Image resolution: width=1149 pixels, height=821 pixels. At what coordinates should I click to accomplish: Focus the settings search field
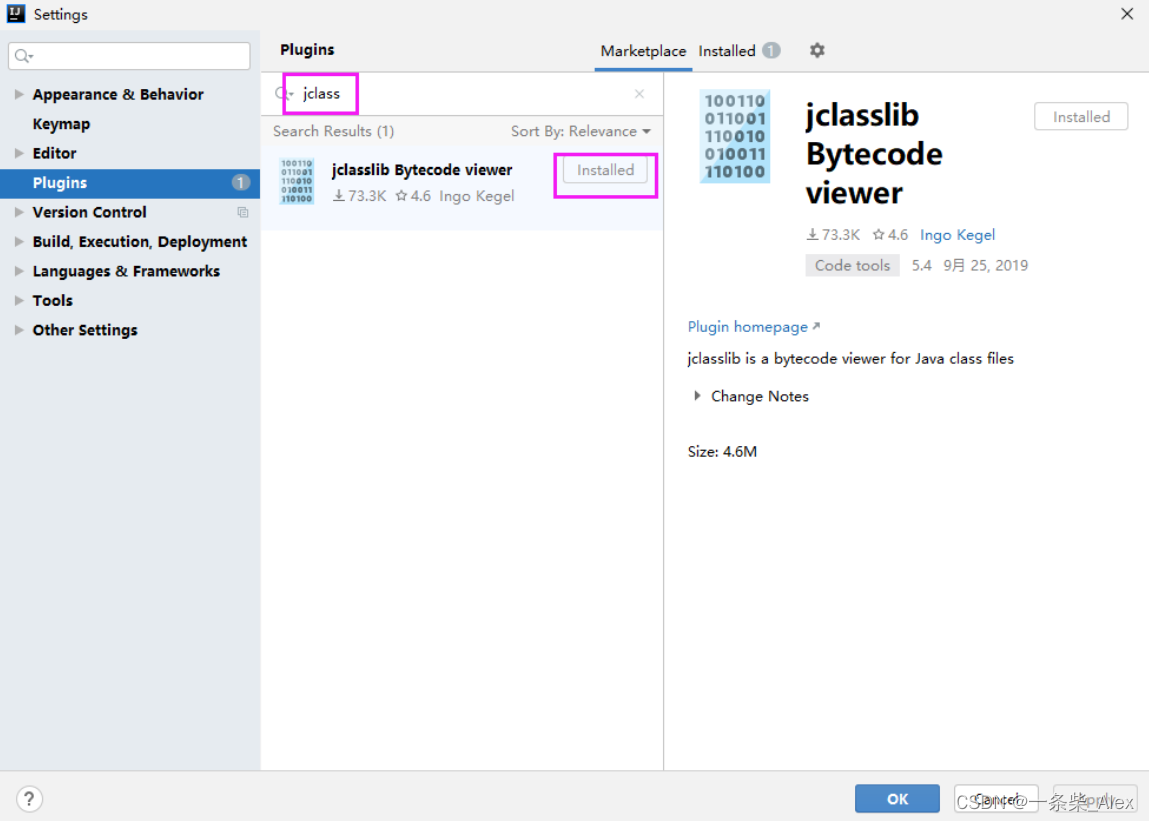point(130,56)
